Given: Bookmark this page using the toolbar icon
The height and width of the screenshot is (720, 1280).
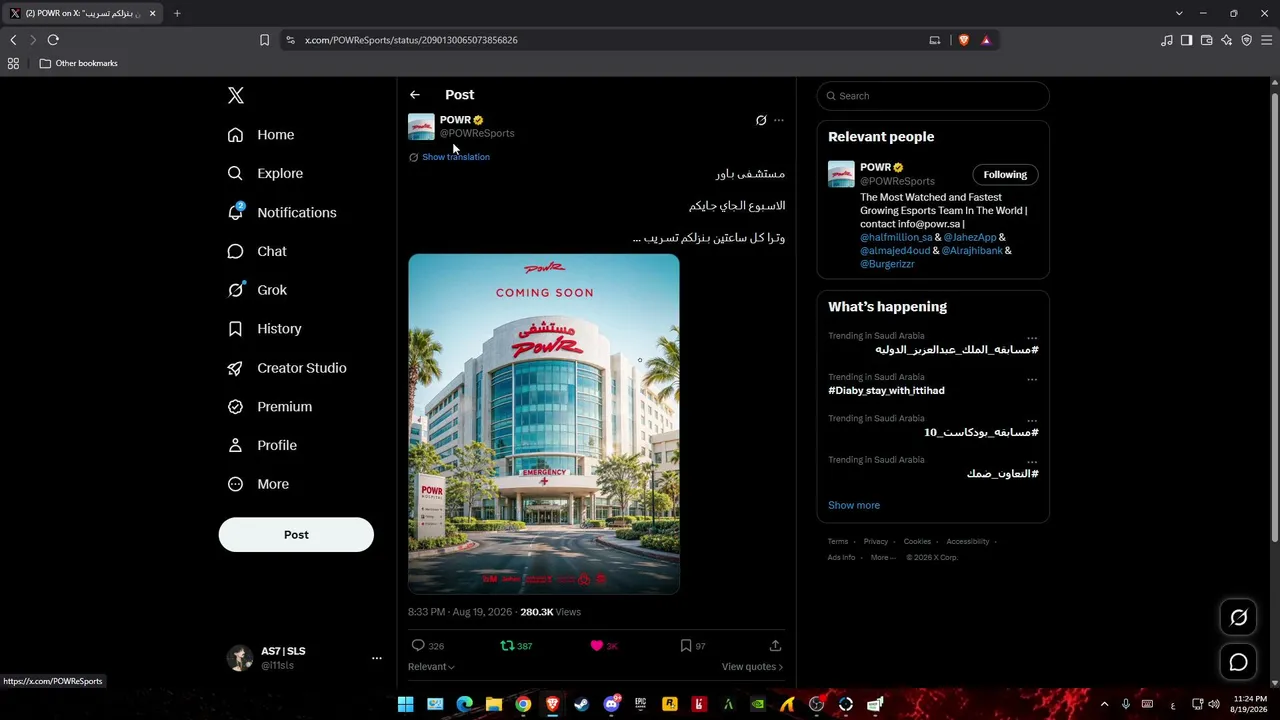Looking at the screenshot, I should (264, 40).
